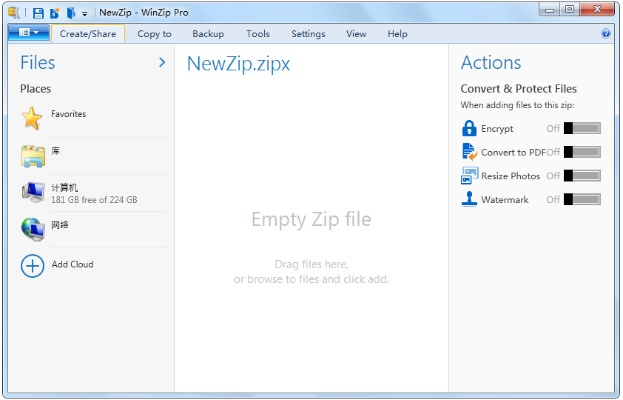Open the quick access toolbar customize arrow
The width and height of the screenshot is (623, 400).
point(85,14)
